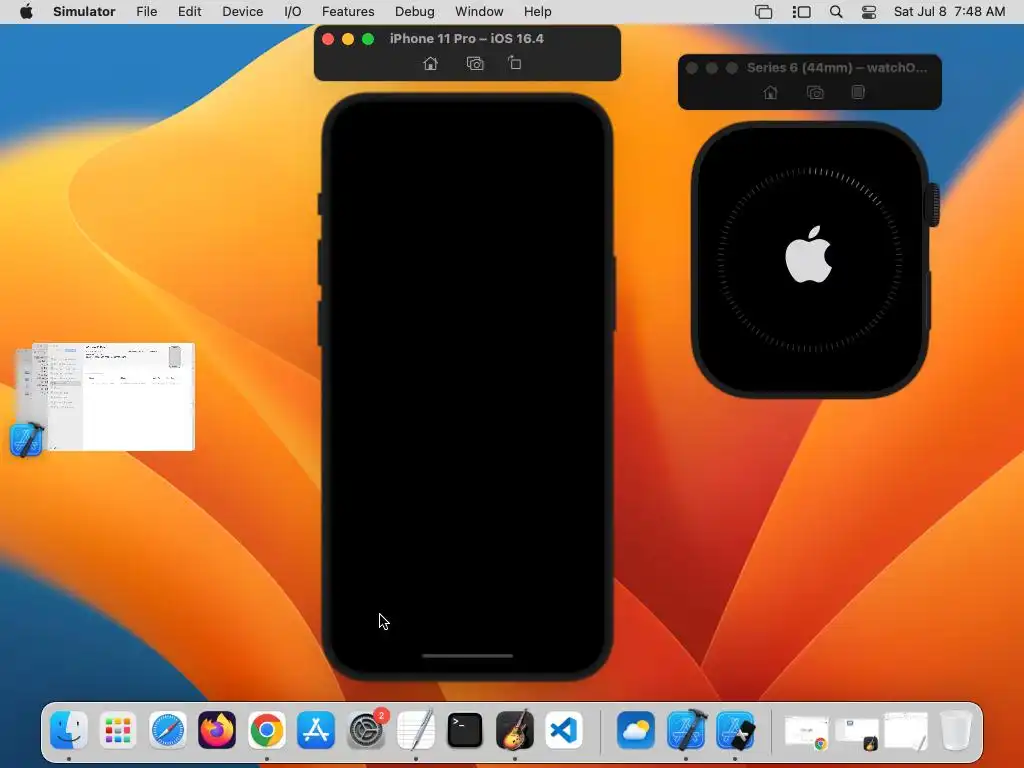The width and height of the screenshot is (1024, 768).
Task: Launch Firefox from the Dock
Action: [217, 729]
